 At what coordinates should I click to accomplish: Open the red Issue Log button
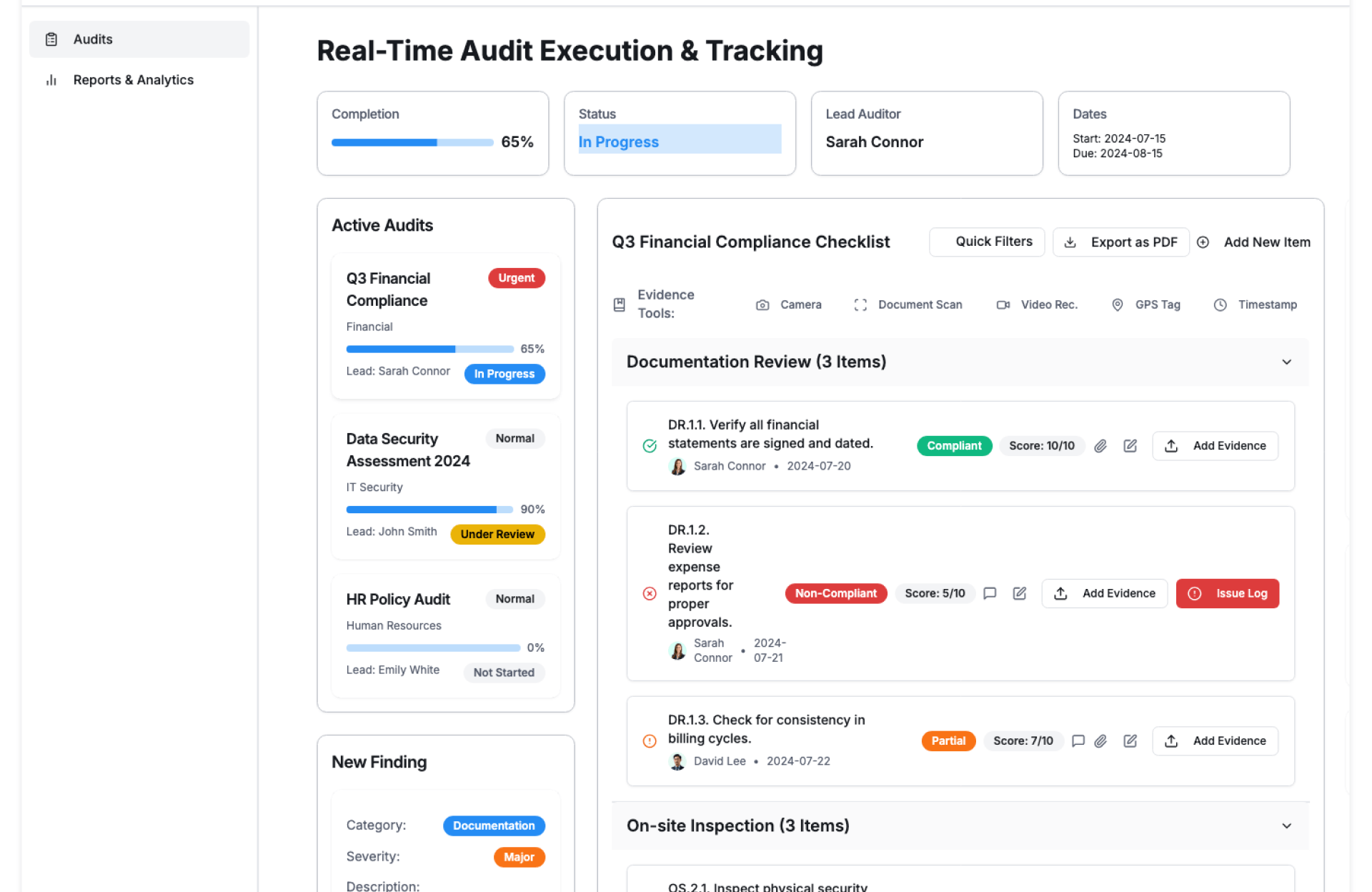1227,593
